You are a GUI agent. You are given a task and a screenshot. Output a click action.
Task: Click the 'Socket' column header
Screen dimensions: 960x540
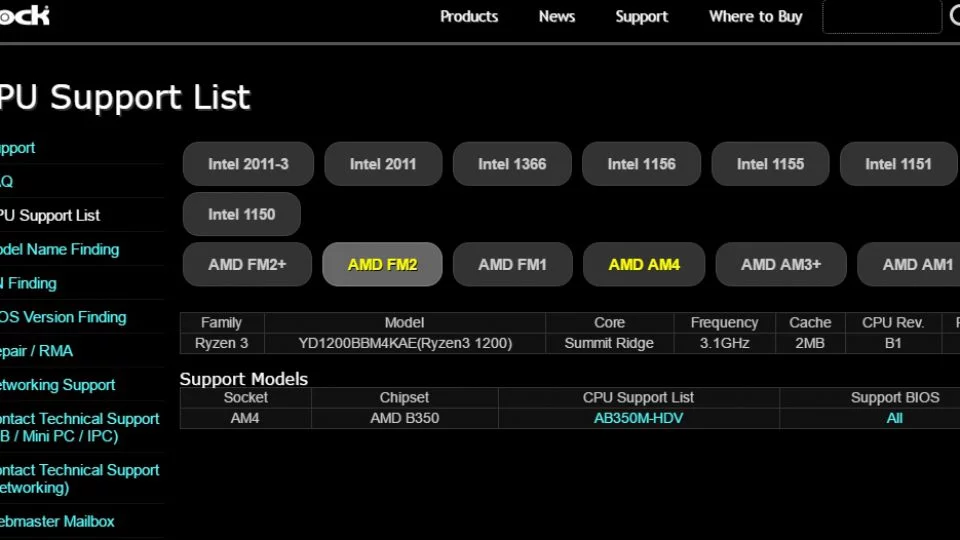(246, 397)
